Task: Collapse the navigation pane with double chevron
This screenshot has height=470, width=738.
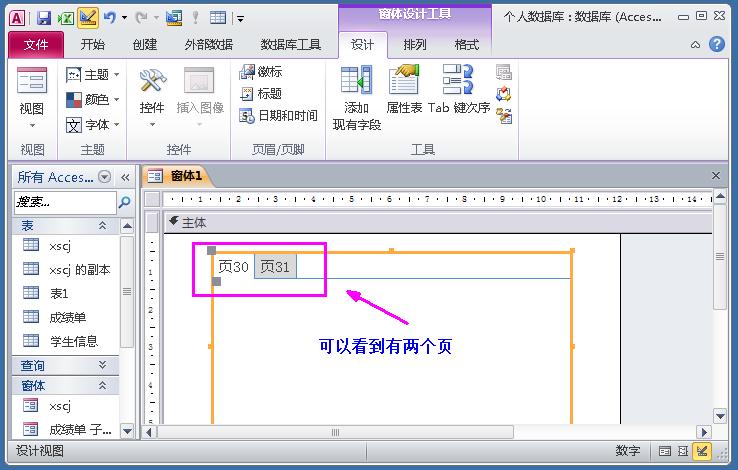Action: (x=125, y=177)
